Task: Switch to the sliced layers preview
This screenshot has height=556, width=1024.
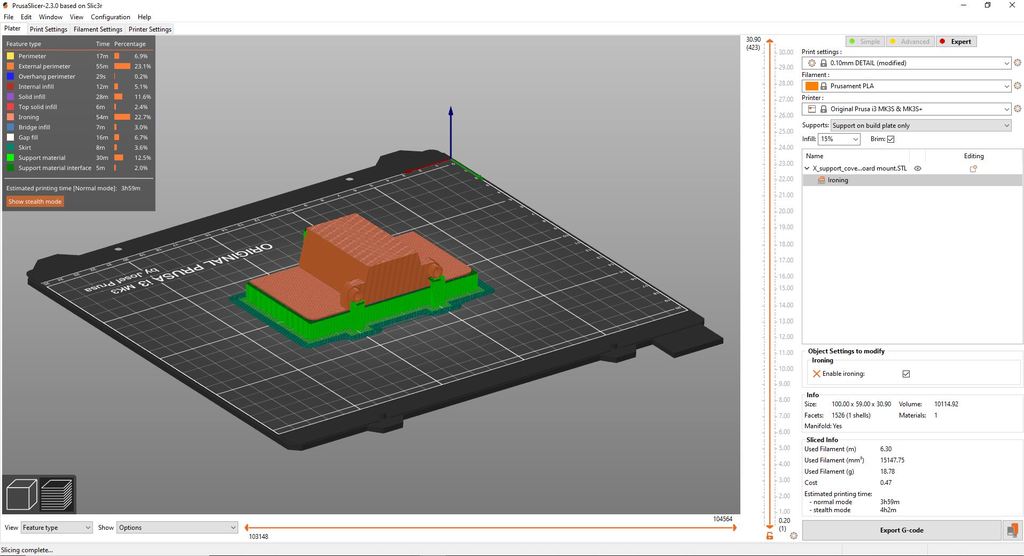Action: [56, 496]
